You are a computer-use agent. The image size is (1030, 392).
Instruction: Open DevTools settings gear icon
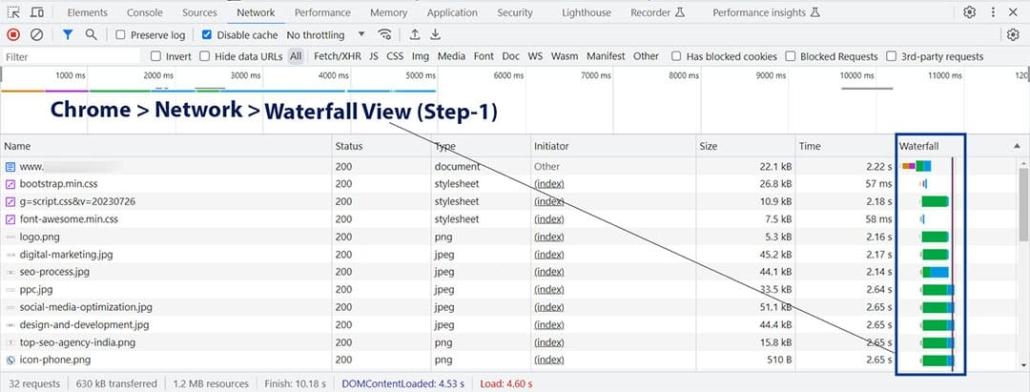coord(970,12)
